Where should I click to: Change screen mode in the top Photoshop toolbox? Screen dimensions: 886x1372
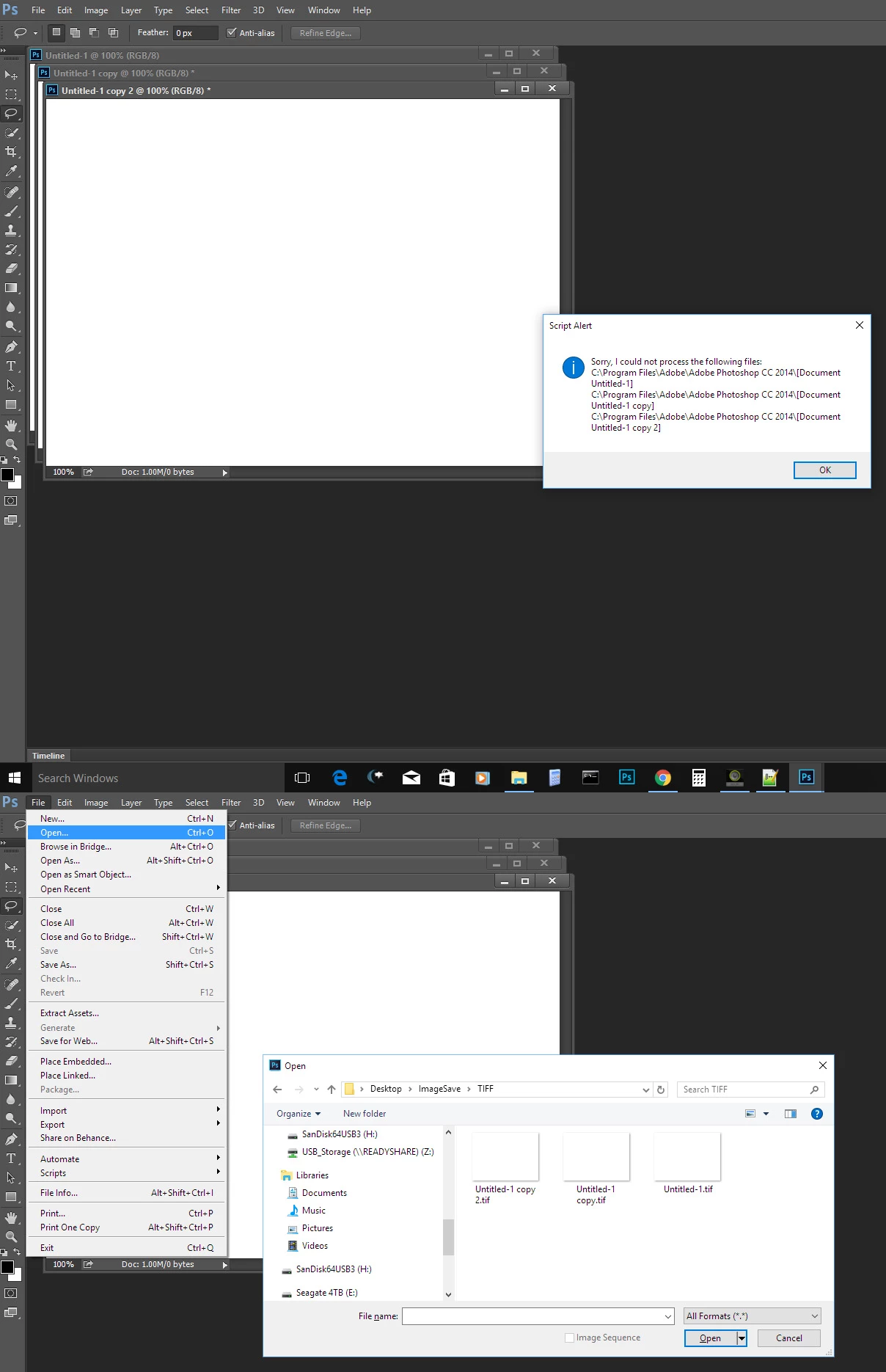pyautogui.click(x=11, y=520)
